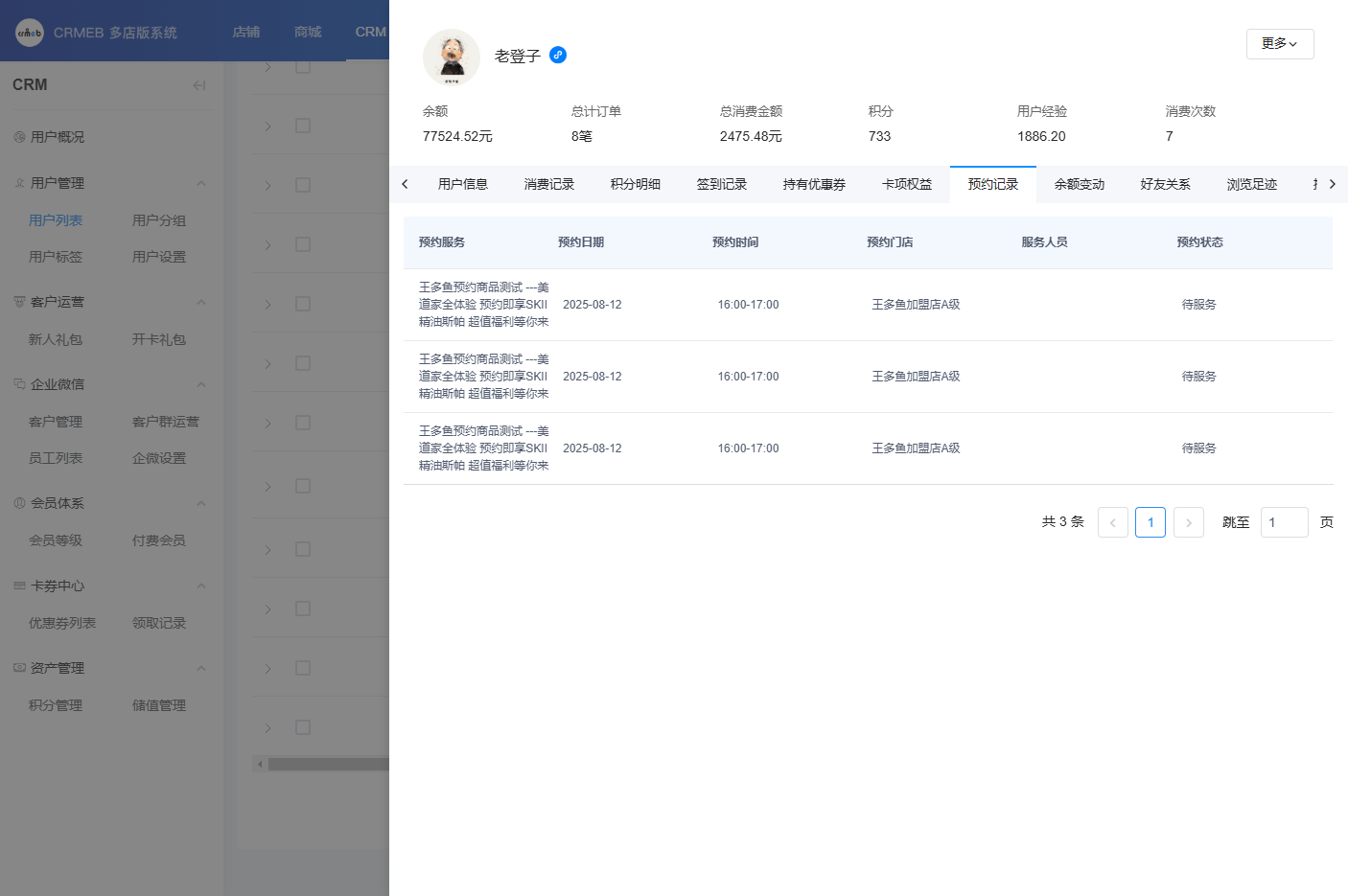Open 用户分组 in the sidebar
The height and width of the screenshot is (896, 1348).
[159, 220]
